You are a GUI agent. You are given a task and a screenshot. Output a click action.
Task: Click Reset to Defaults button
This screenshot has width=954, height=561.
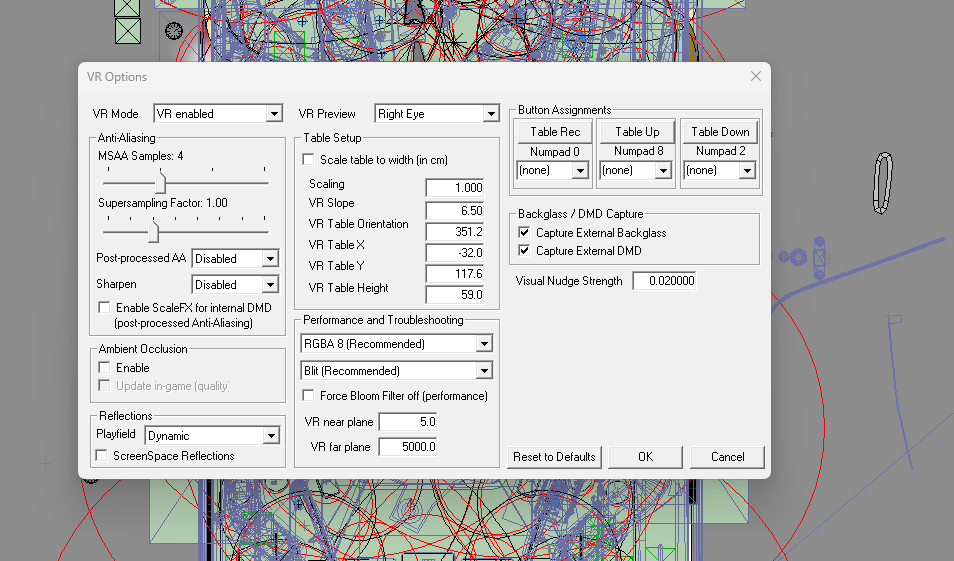point(554,457)
